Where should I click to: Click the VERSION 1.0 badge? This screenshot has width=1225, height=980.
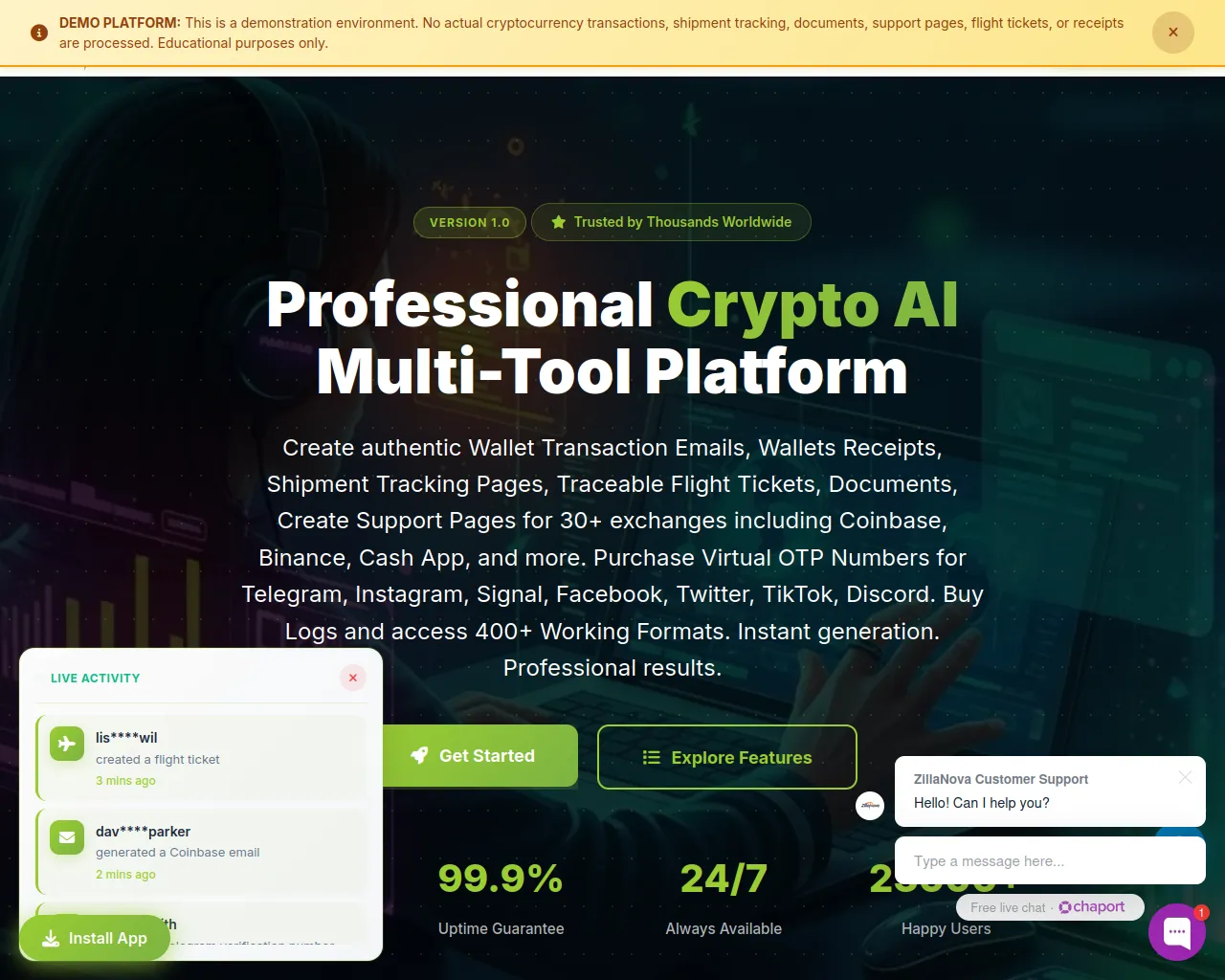[x=470, y=222]
